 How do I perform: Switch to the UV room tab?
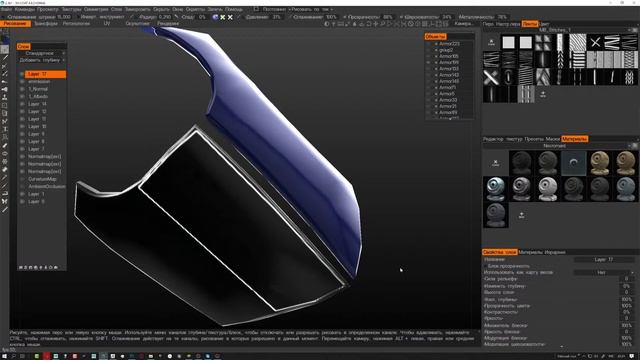[107, 24]
